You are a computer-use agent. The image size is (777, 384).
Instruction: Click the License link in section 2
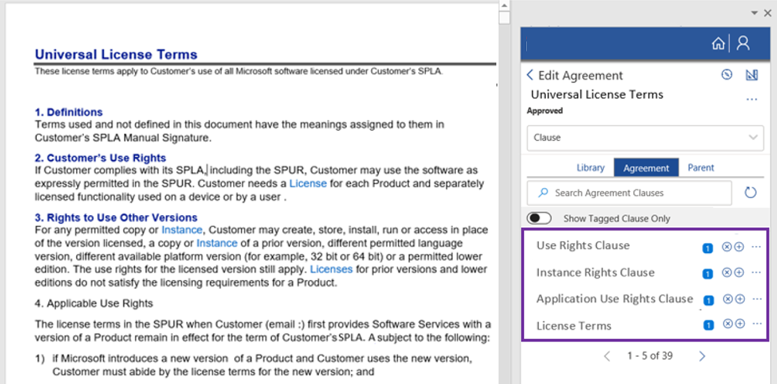(x=308, y=183)
